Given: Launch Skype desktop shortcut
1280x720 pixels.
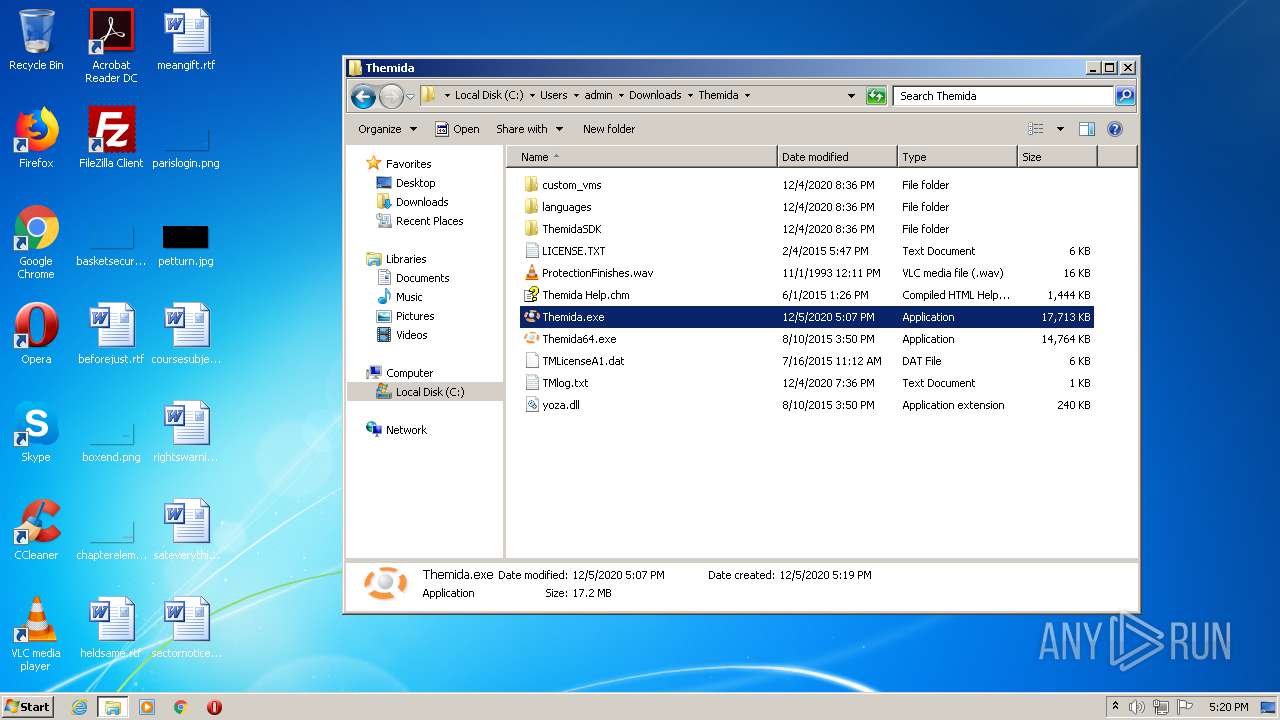Looking at the screenshot, I should (x=36, y=432).
